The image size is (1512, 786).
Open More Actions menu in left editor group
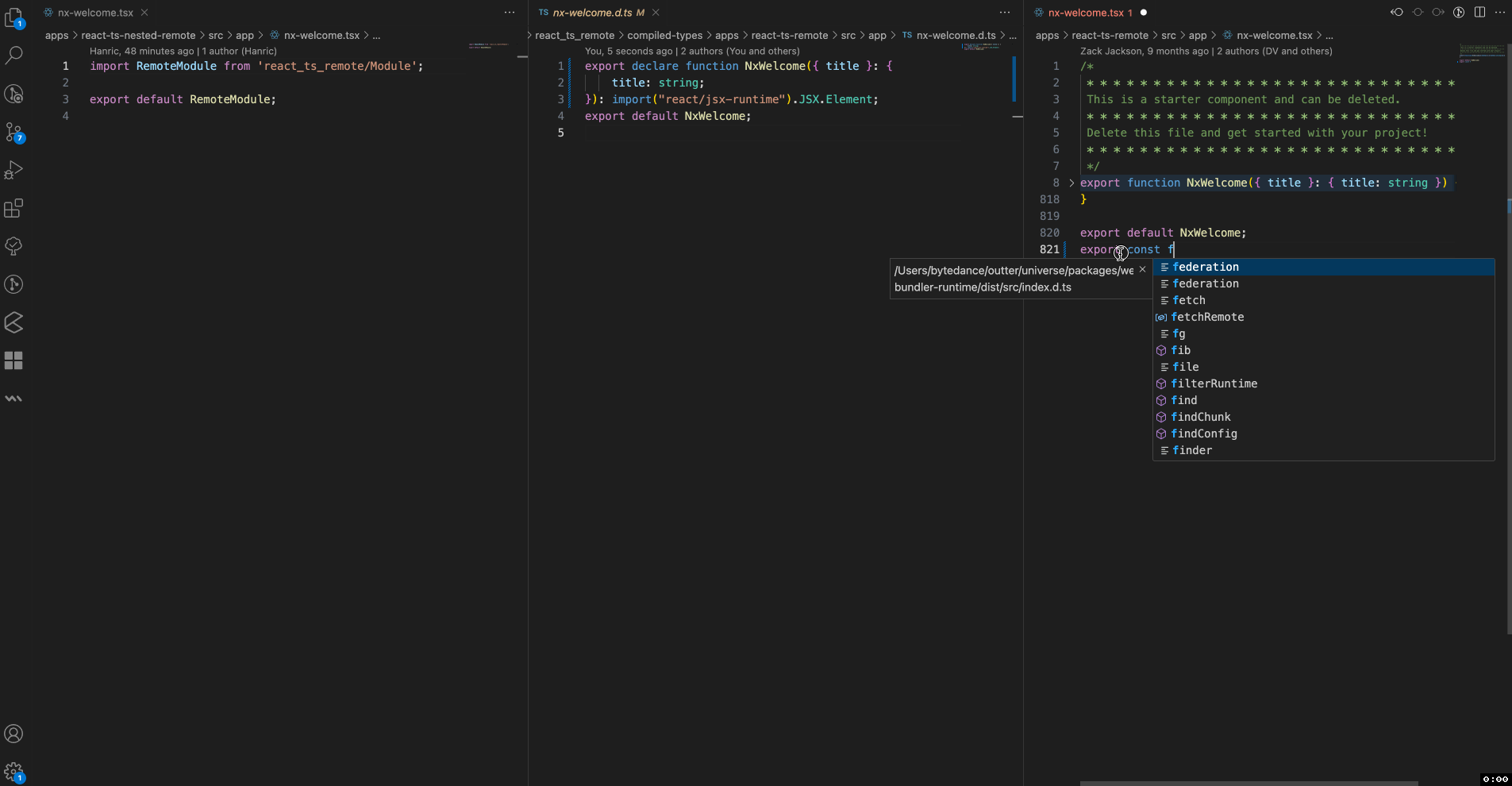pos(510,12)
